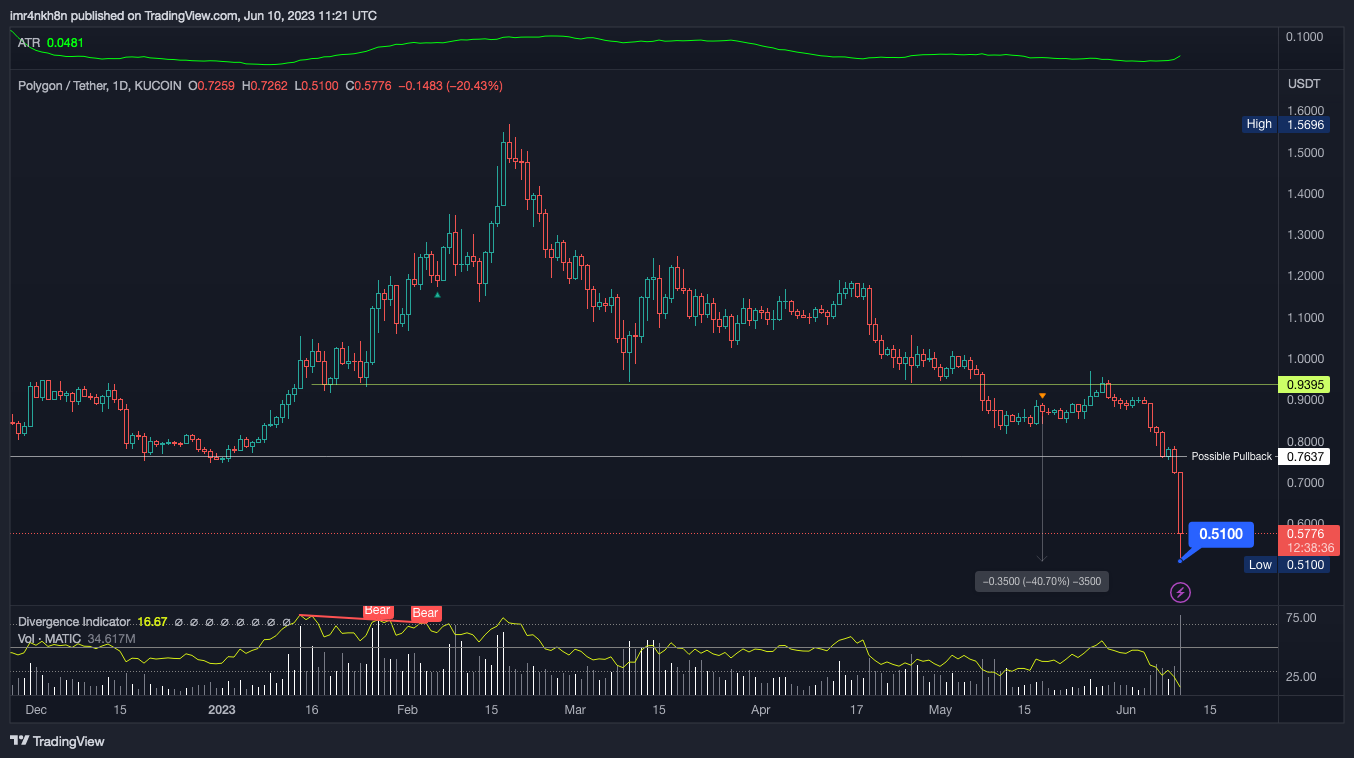
Task: Click the change −0.1483 (−20.43%)
Action: pos(450,86)
